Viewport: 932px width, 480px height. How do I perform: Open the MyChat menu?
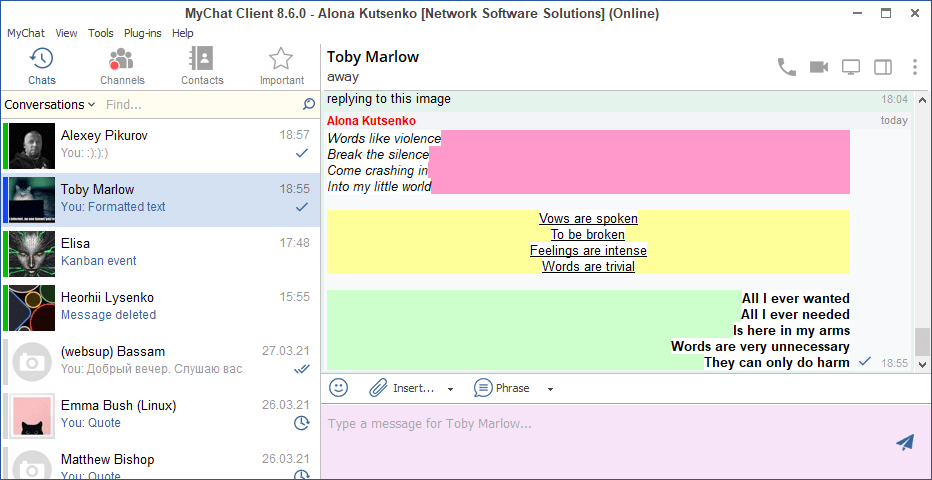click(x=26, y=33)
